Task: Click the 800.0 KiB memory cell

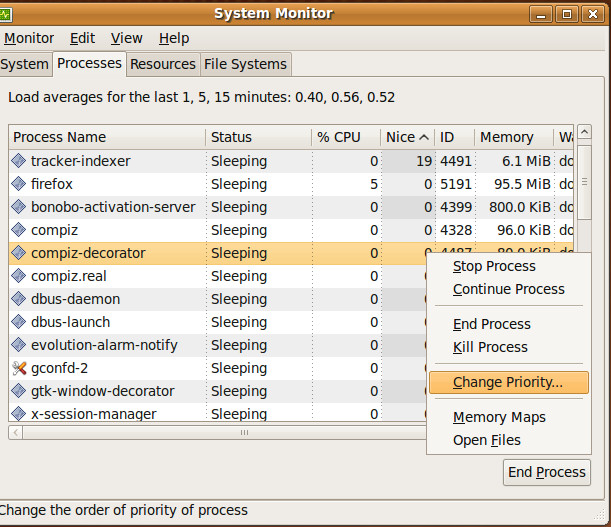Action: coord(520,207)
